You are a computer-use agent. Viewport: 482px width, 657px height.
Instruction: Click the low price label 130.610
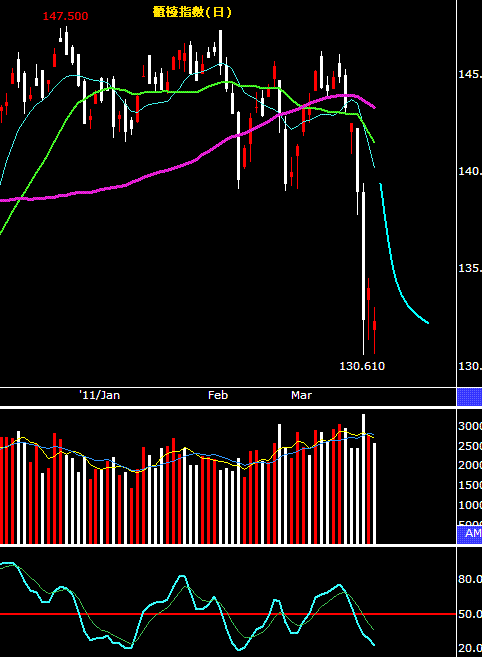click(x=362, y=366)
